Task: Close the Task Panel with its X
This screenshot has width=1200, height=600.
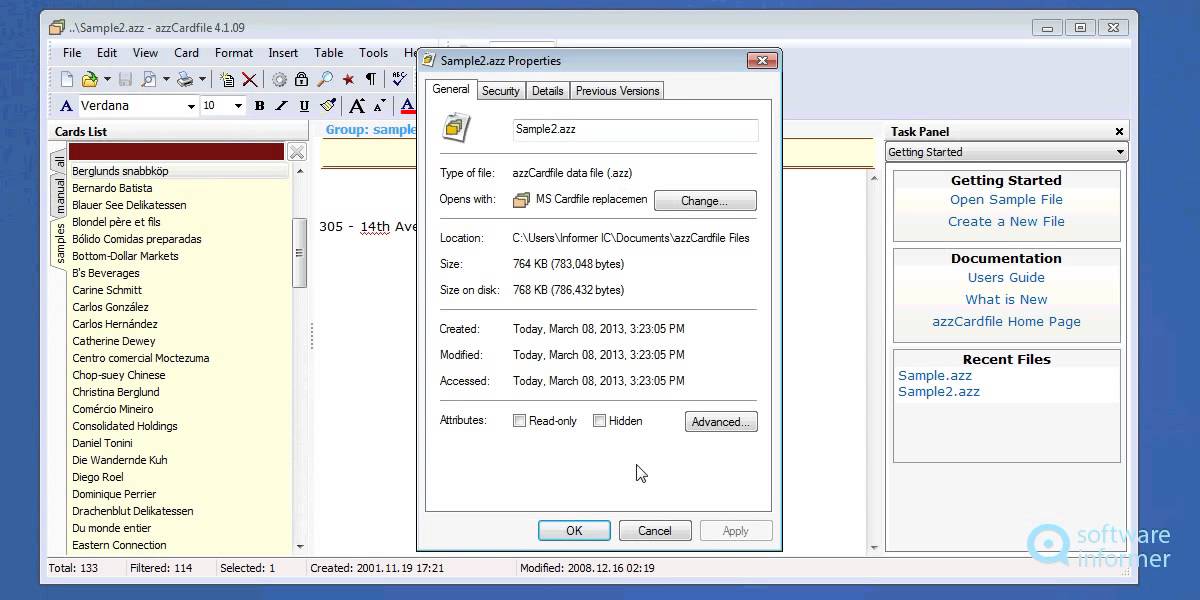Action: [x=1119, y=131]
